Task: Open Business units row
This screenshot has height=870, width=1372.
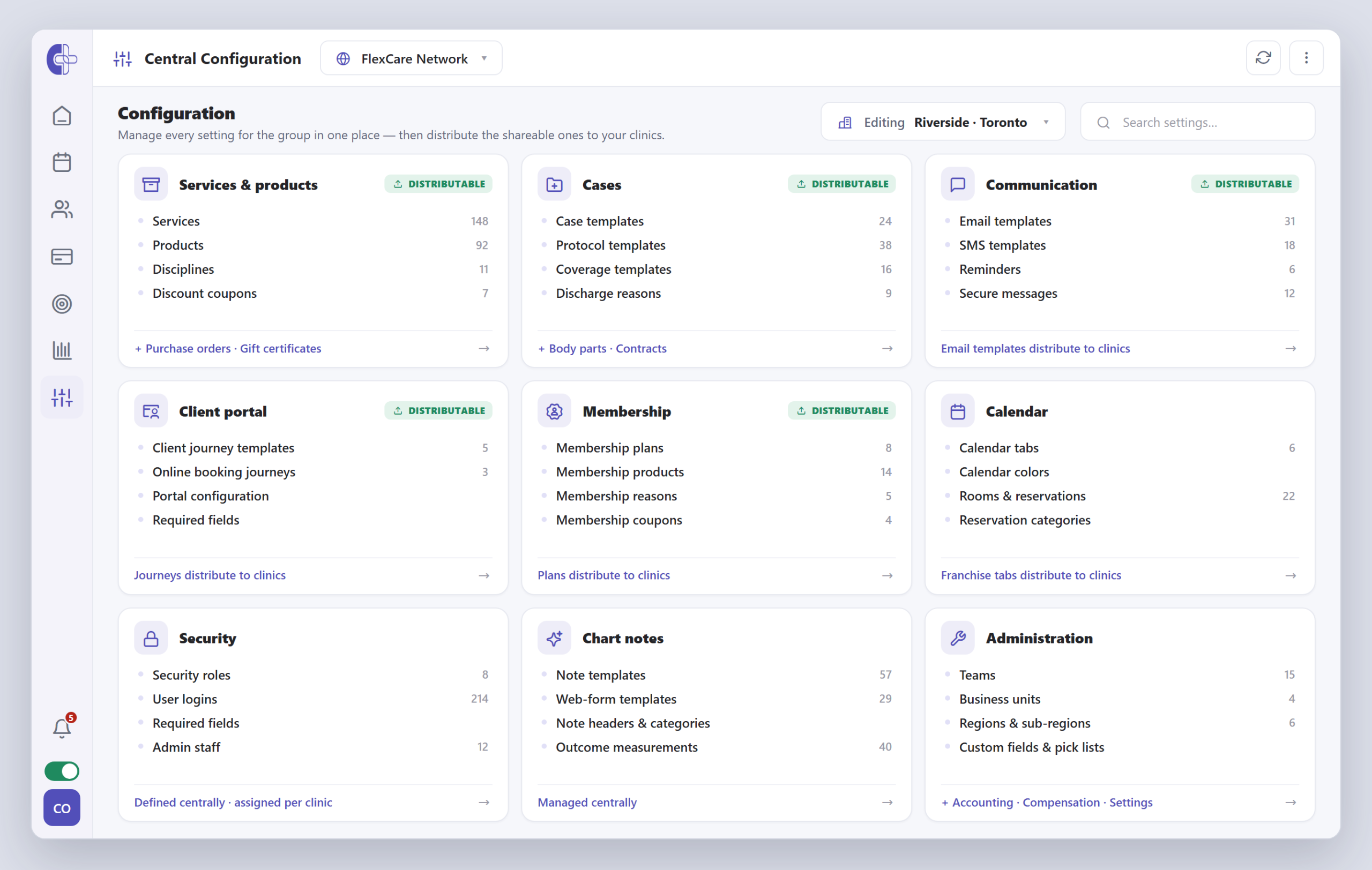Action: pyautogui.click(x=1120, y=699)
